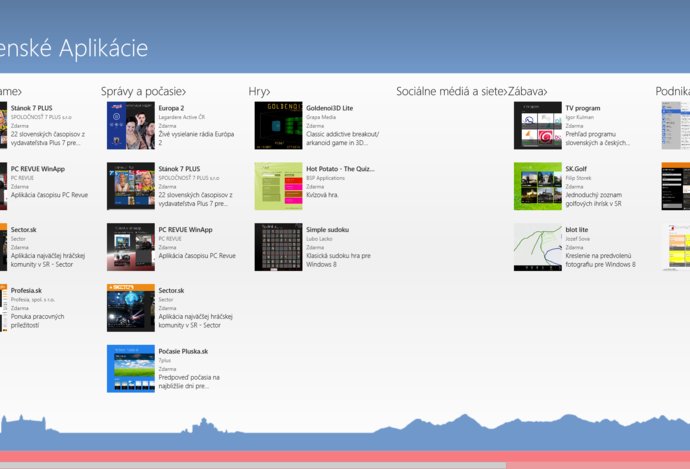The width and height of the screenshot is (690, 469).
Task: Open the Hot Potato quiz thumbnail
Action: click(x=279, y=186)
